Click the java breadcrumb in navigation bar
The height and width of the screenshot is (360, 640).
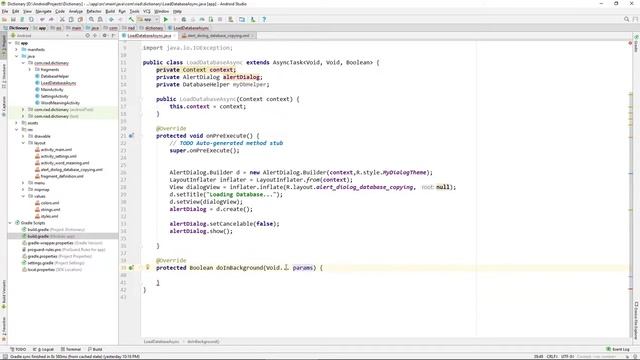coord(93,28)
